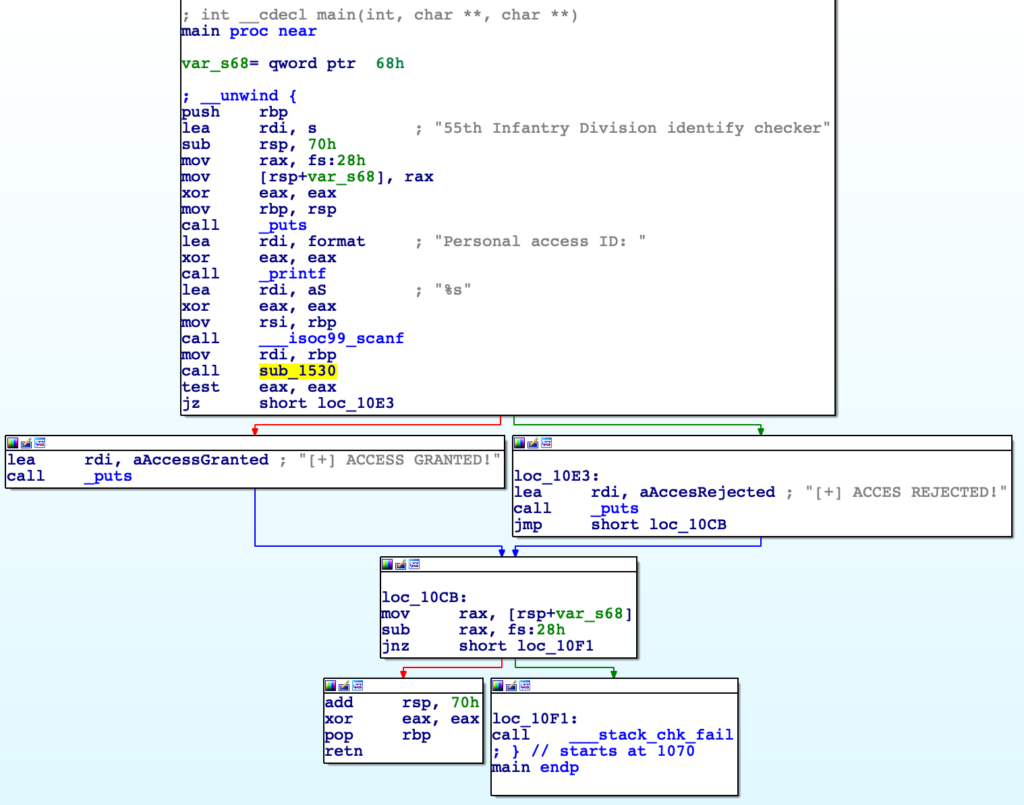
Task: Click the aAccessGranted string reference
Action: pyautogui.click(x=177, y=460)
